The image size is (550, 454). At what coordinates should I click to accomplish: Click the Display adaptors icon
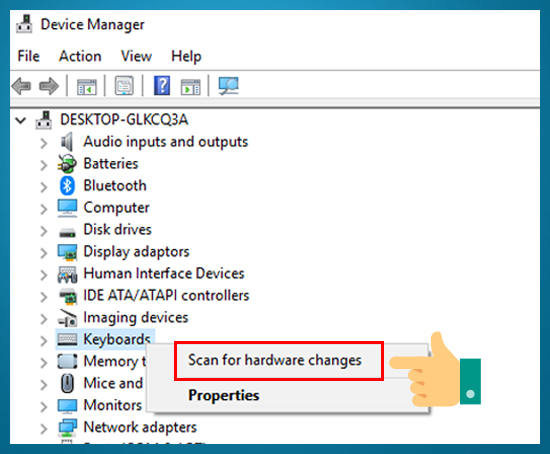click(67, 252)
